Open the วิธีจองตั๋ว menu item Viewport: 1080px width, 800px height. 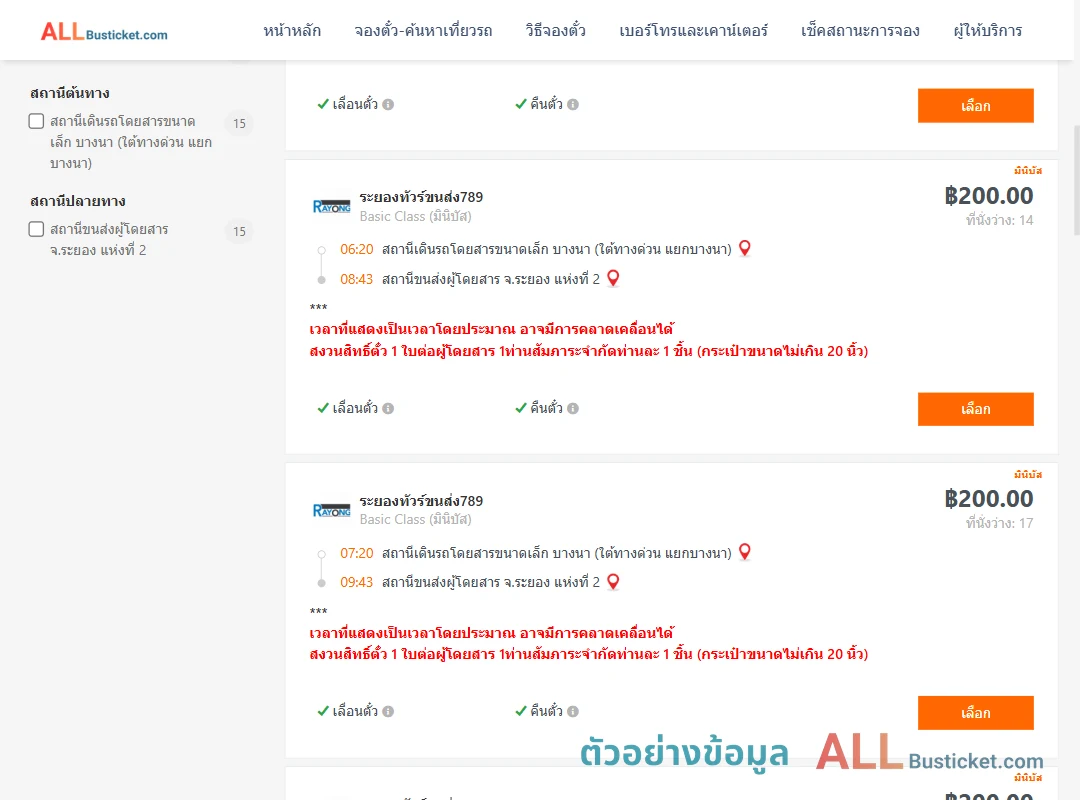[x=555, y=31]
